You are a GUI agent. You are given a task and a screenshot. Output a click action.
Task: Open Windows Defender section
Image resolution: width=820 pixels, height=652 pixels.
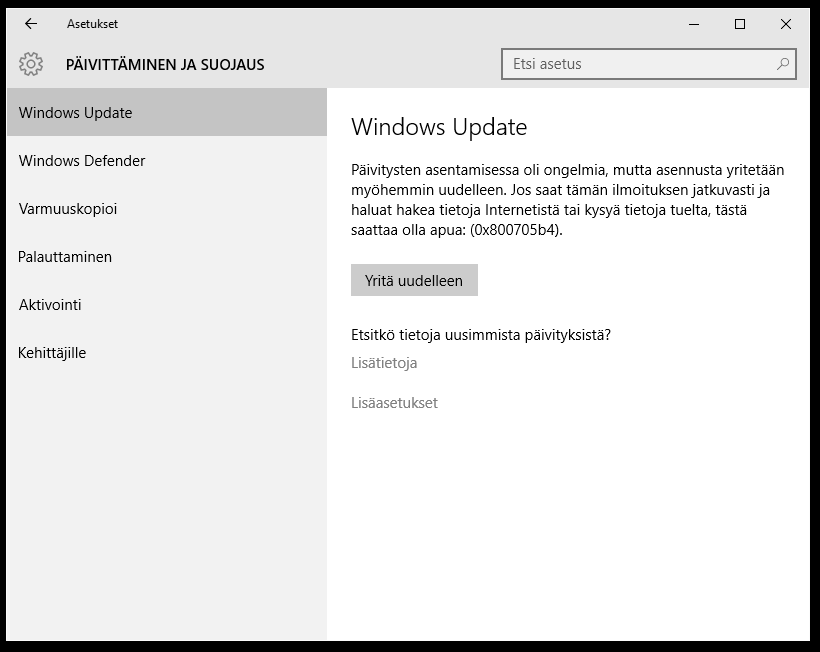pyautogui.click(x=167, y=161)
